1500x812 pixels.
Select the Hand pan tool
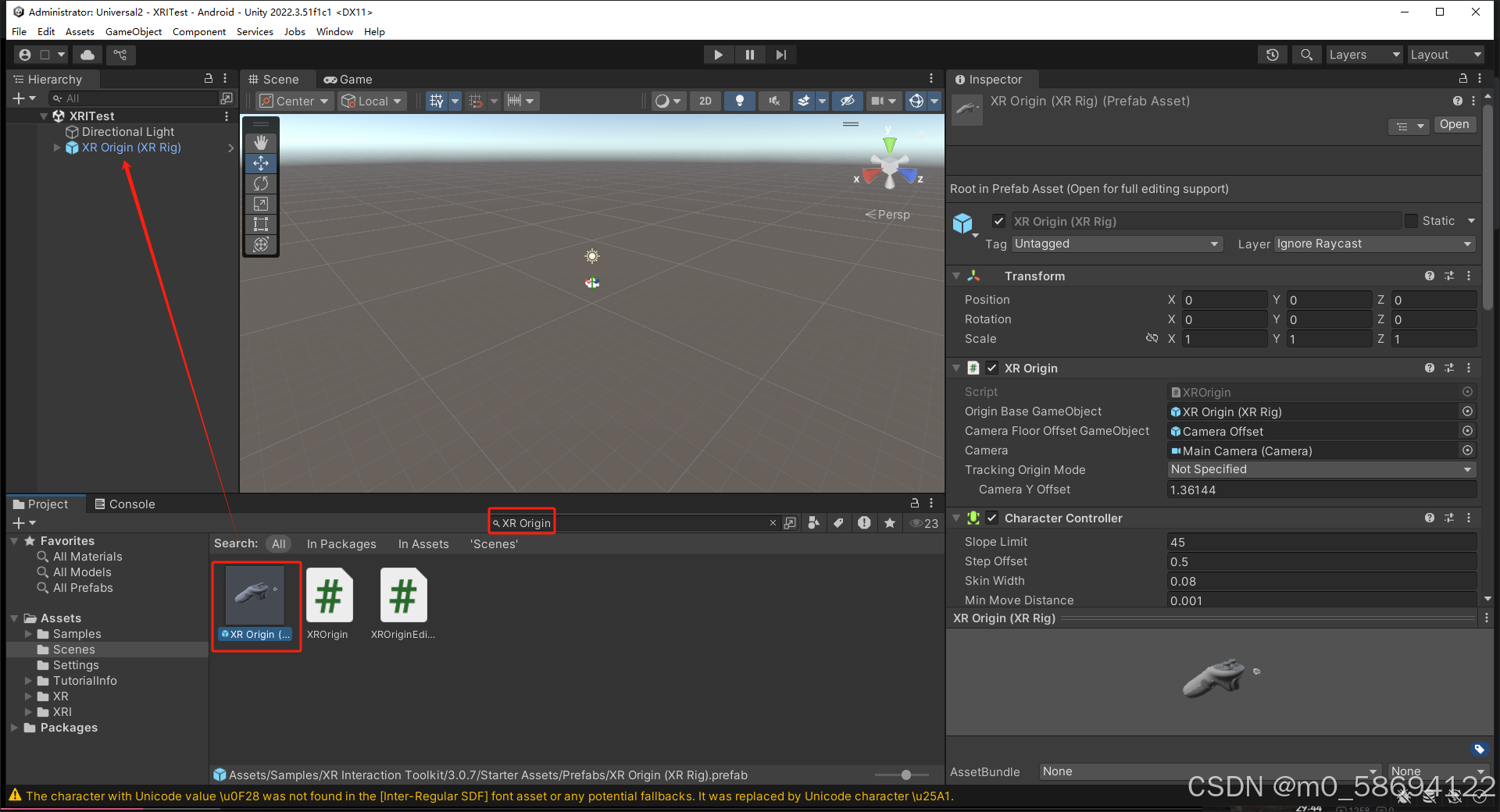260,142
